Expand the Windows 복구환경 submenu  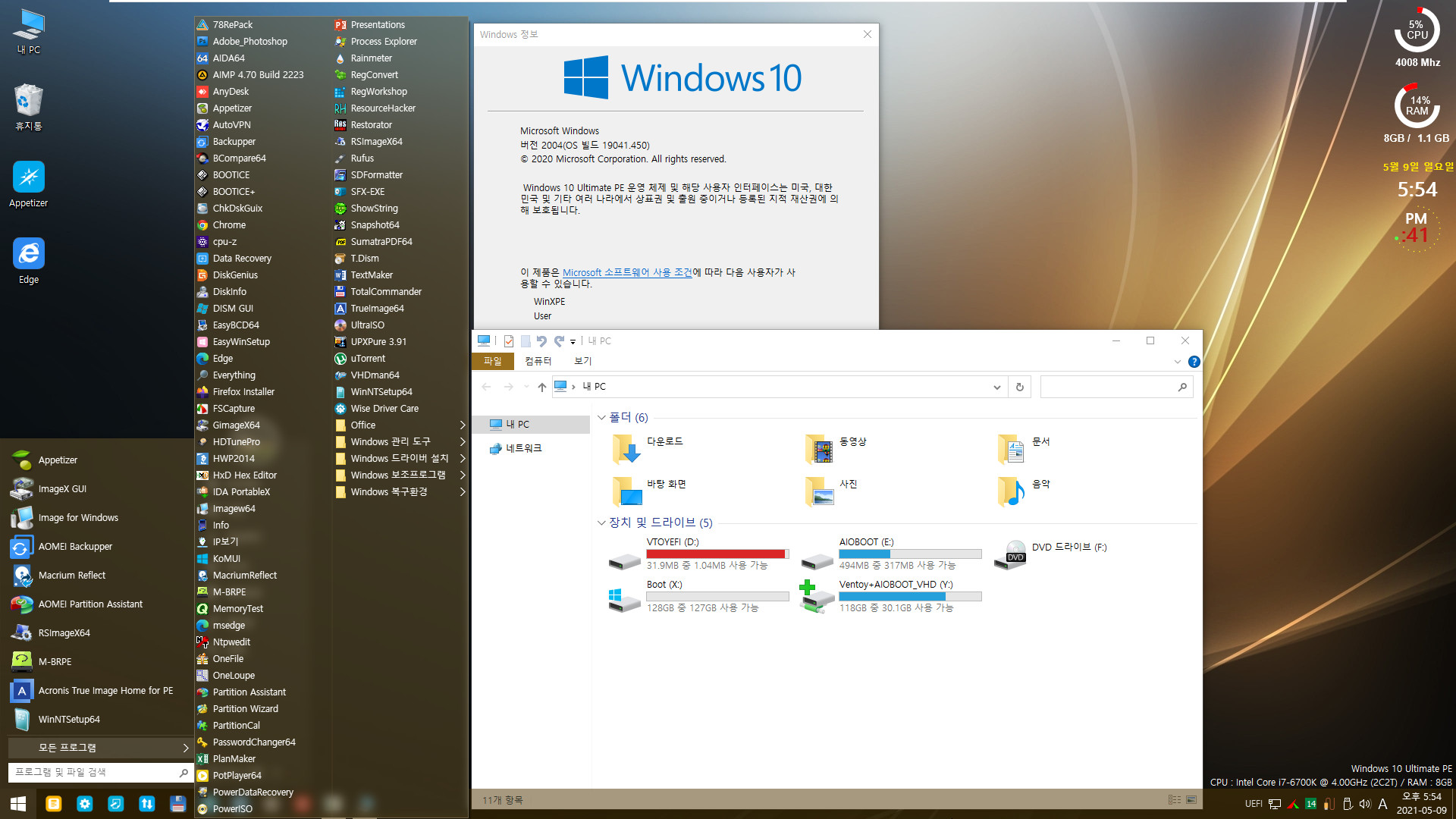(x=400, y=492)
